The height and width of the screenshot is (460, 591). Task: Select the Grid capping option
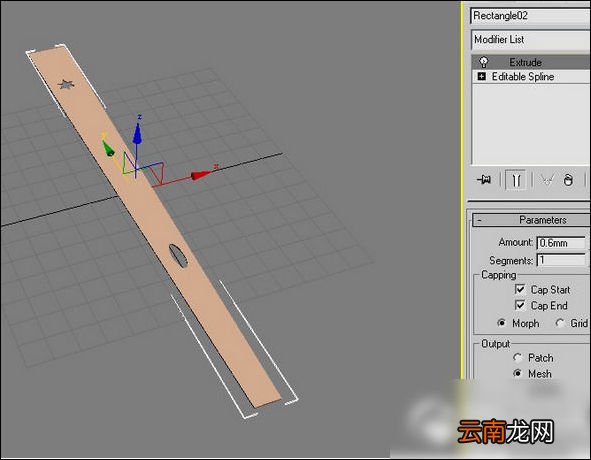pyautogui.click(x=560, y=323)
